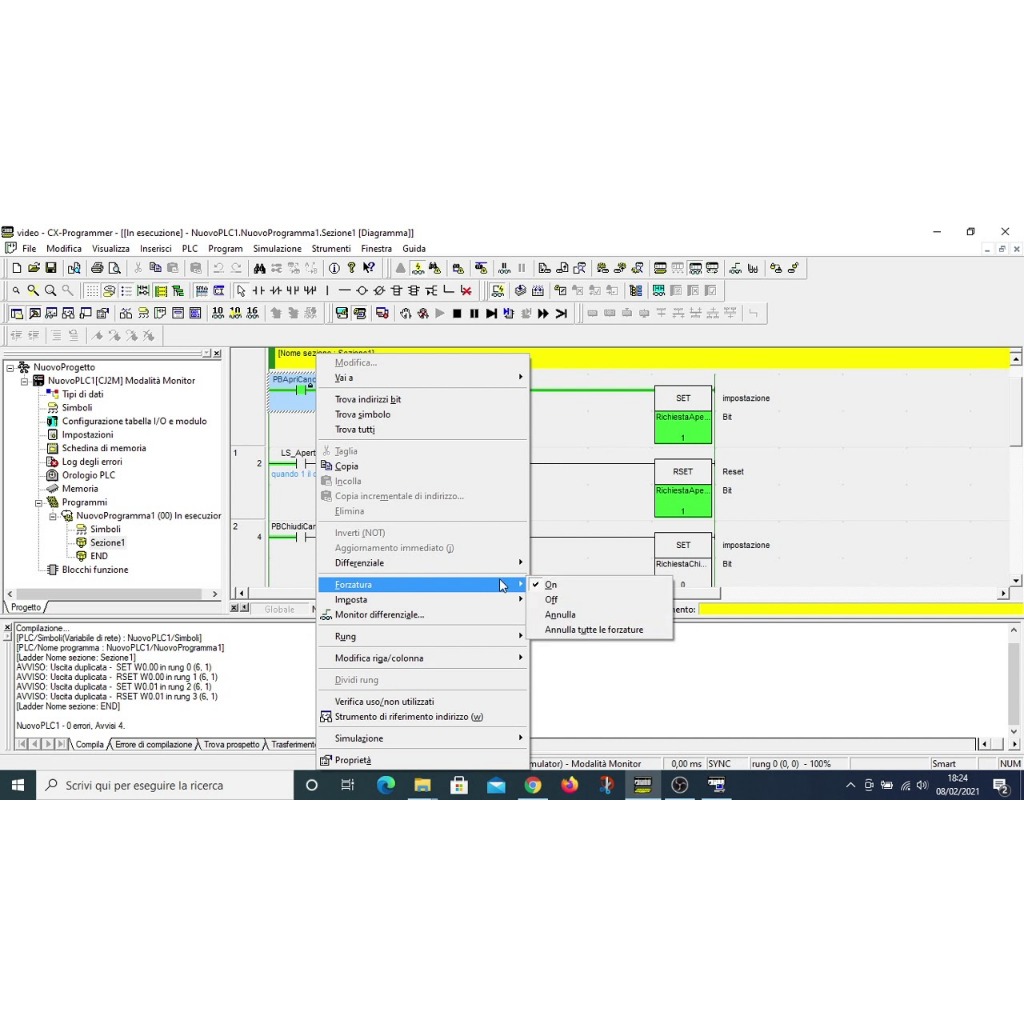Click the Print printer icon

click(x=97, y=268)
